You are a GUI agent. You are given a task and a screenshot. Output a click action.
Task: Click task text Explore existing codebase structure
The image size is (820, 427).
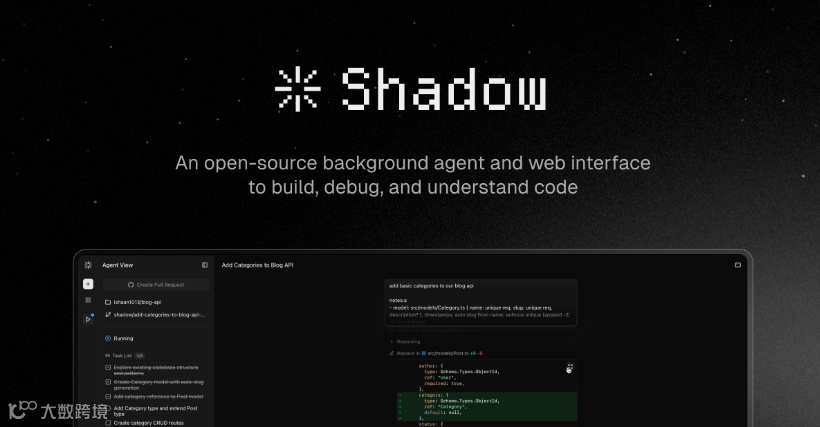pos(156,371)
